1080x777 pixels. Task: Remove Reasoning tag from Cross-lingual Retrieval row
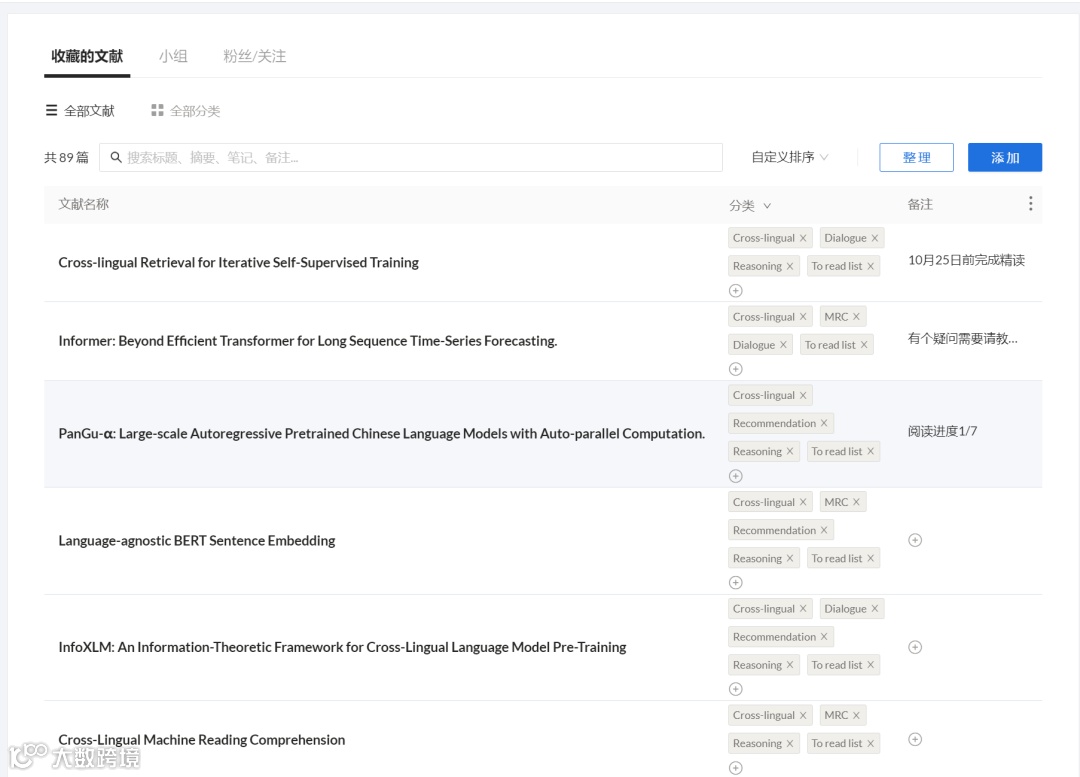point(790,267)
